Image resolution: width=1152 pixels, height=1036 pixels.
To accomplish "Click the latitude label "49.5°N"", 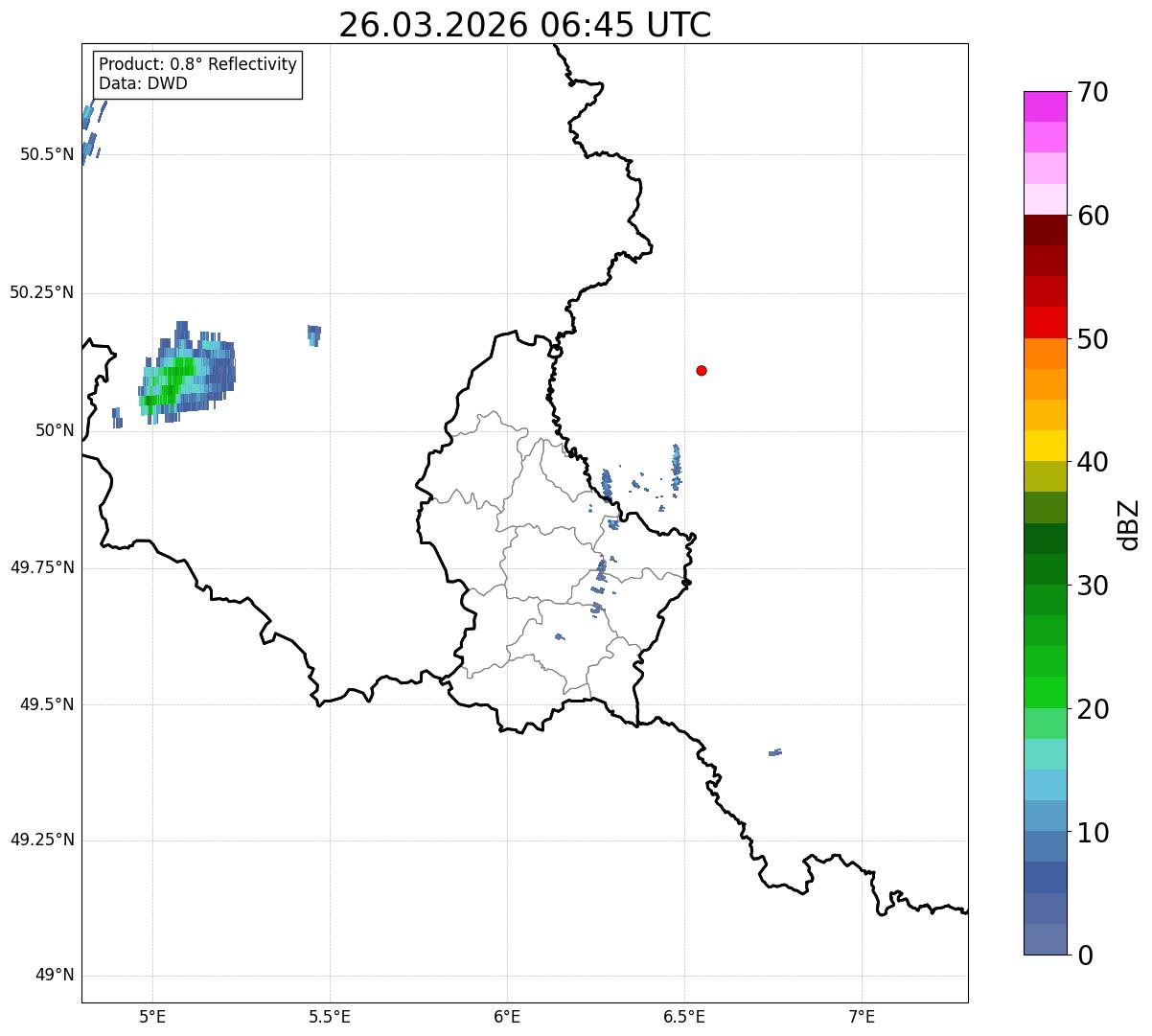I will coord(47,704).
